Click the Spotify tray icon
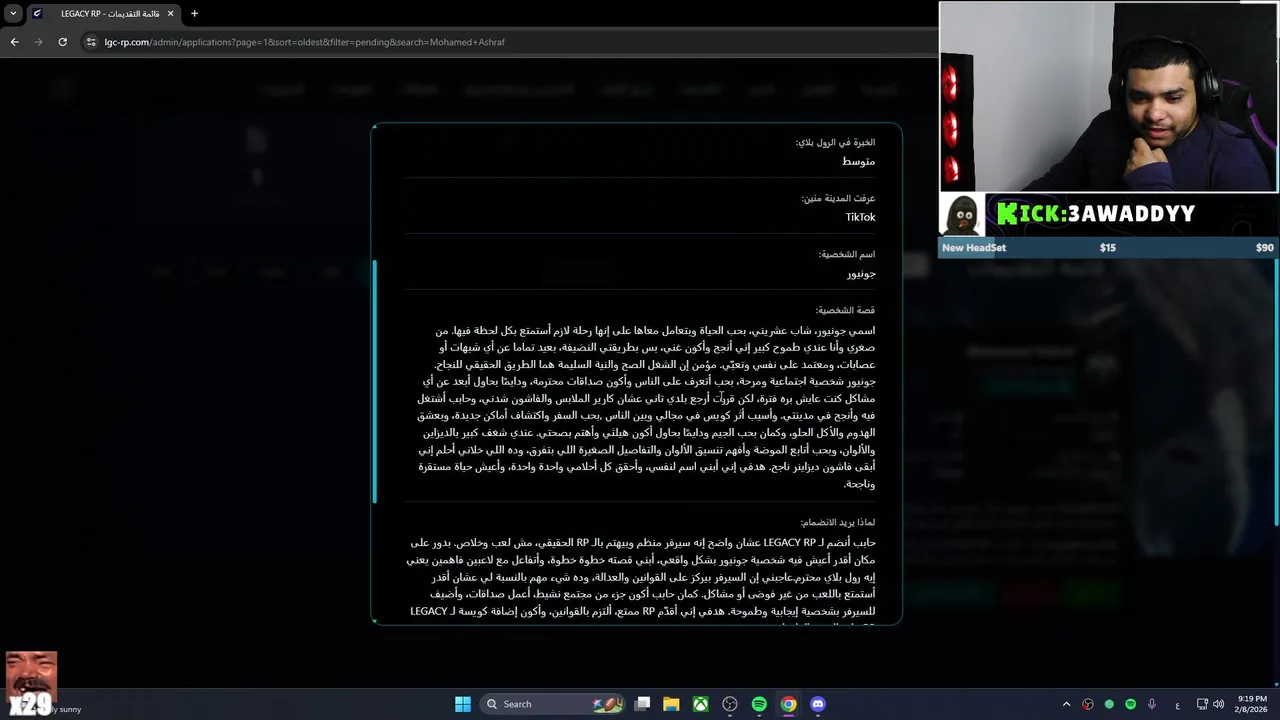1280x720 pixels. point(1131,704)
